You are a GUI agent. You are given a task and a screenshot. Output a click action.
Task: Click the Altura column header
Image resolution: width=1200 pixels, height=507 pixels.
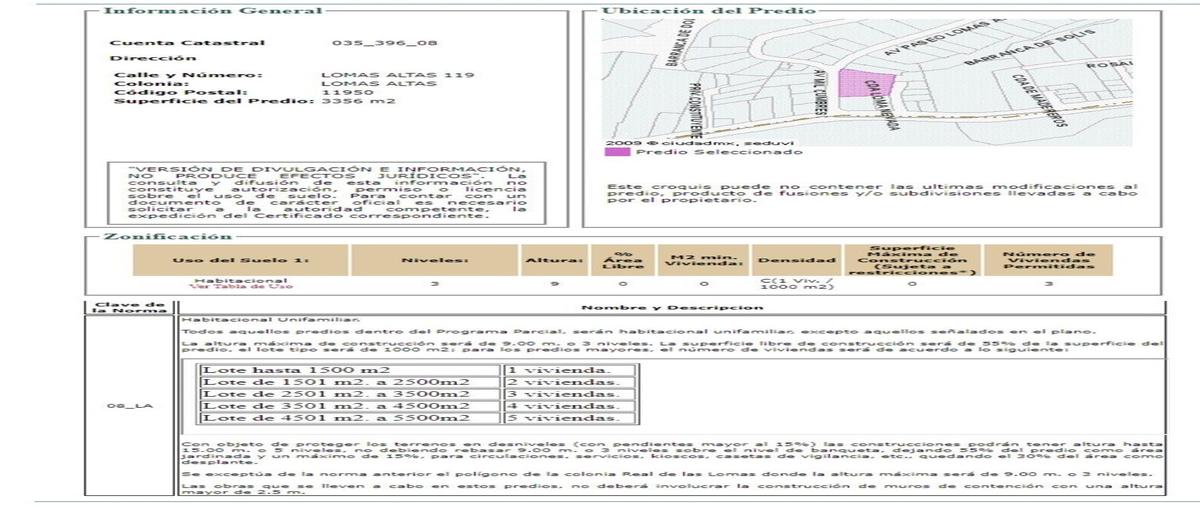pyautogui.click(x=553, y=261)
